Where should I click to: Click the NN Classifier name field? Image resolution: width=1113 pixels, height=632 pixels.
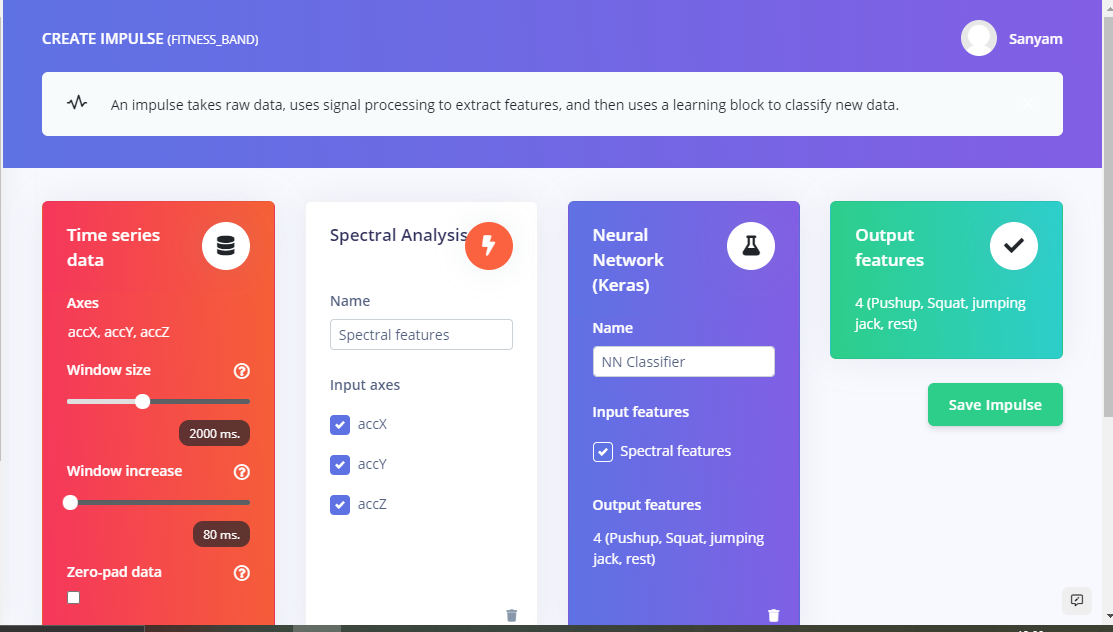pyautogui.click(x=683, y=362)
